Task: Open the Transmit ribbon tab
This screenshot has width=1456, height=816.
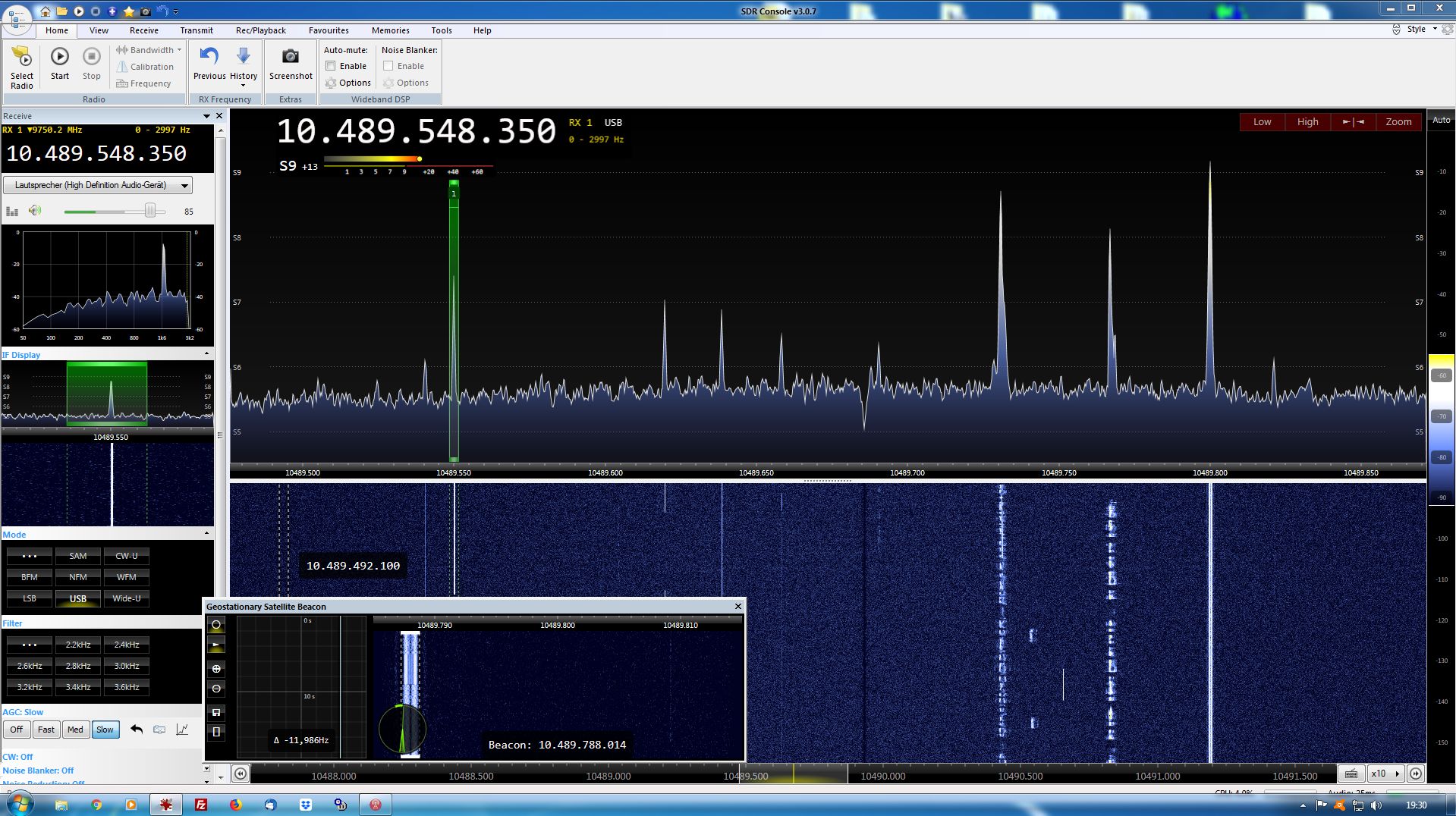Action: pos(197,30)
